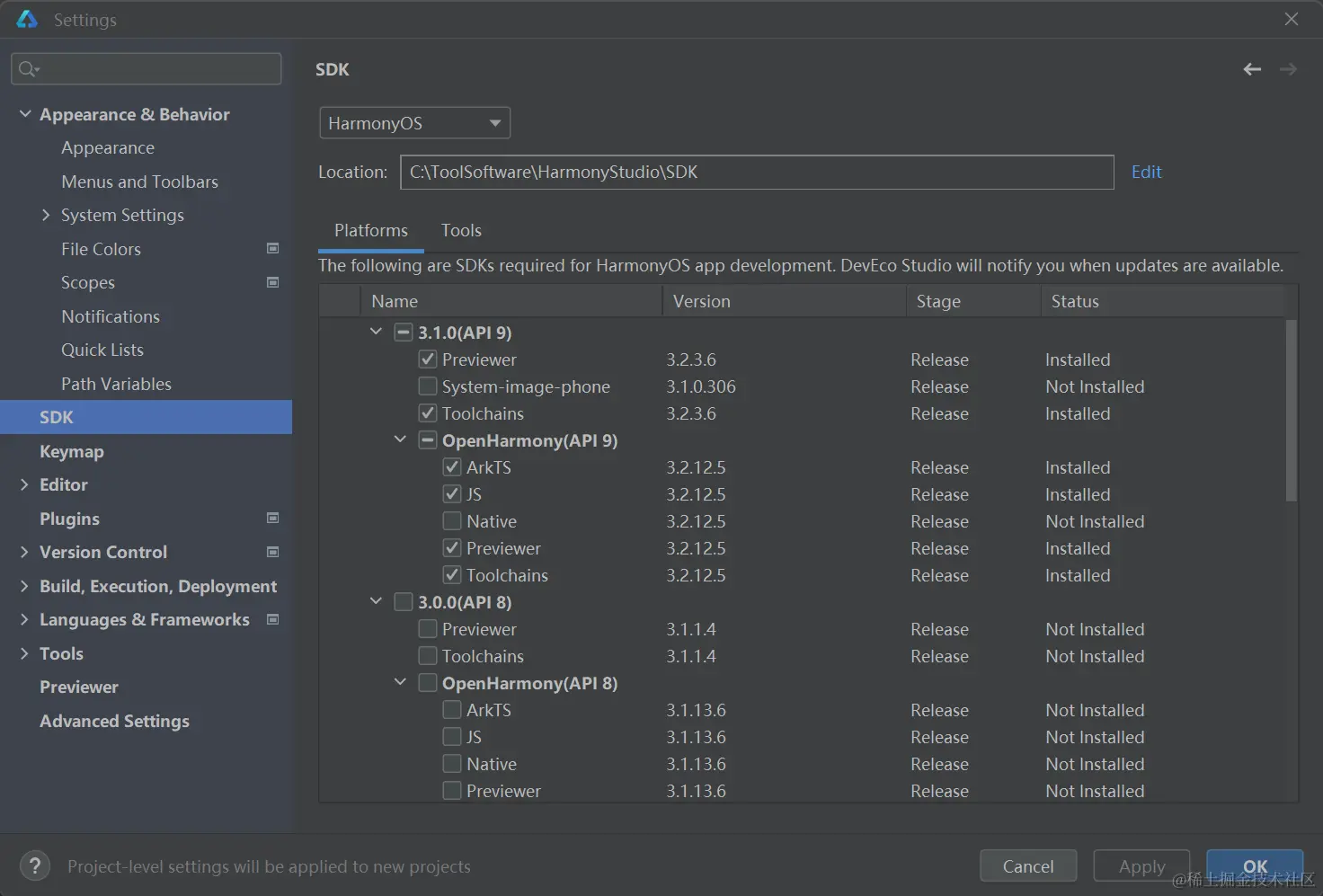Switch to the Platforms tab
This screenshot has width=1323, height=896.
pos(371,230)
